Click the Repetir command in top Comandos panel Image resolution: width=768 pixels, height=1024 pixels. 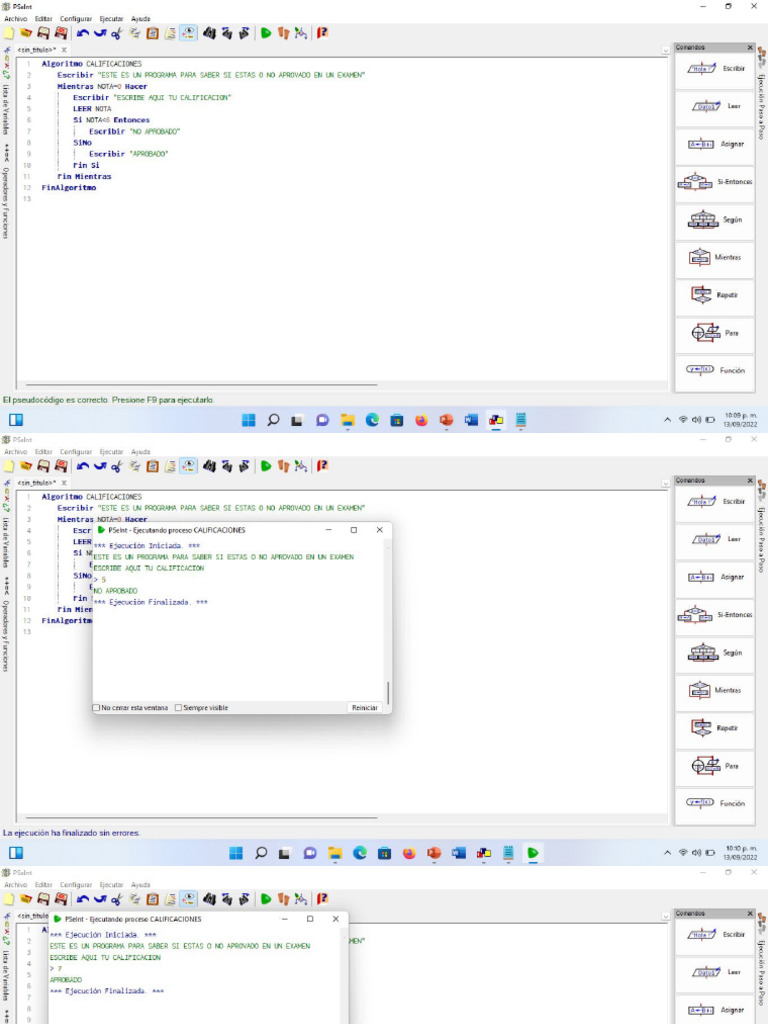coord(714,295)
